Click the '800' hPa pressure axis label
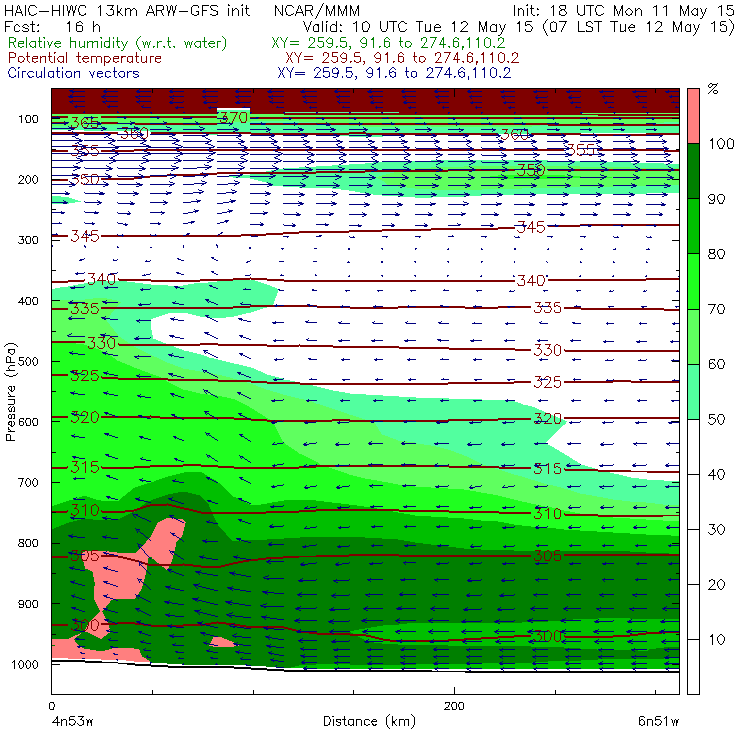Screen dimensions: 740x740 28,543
